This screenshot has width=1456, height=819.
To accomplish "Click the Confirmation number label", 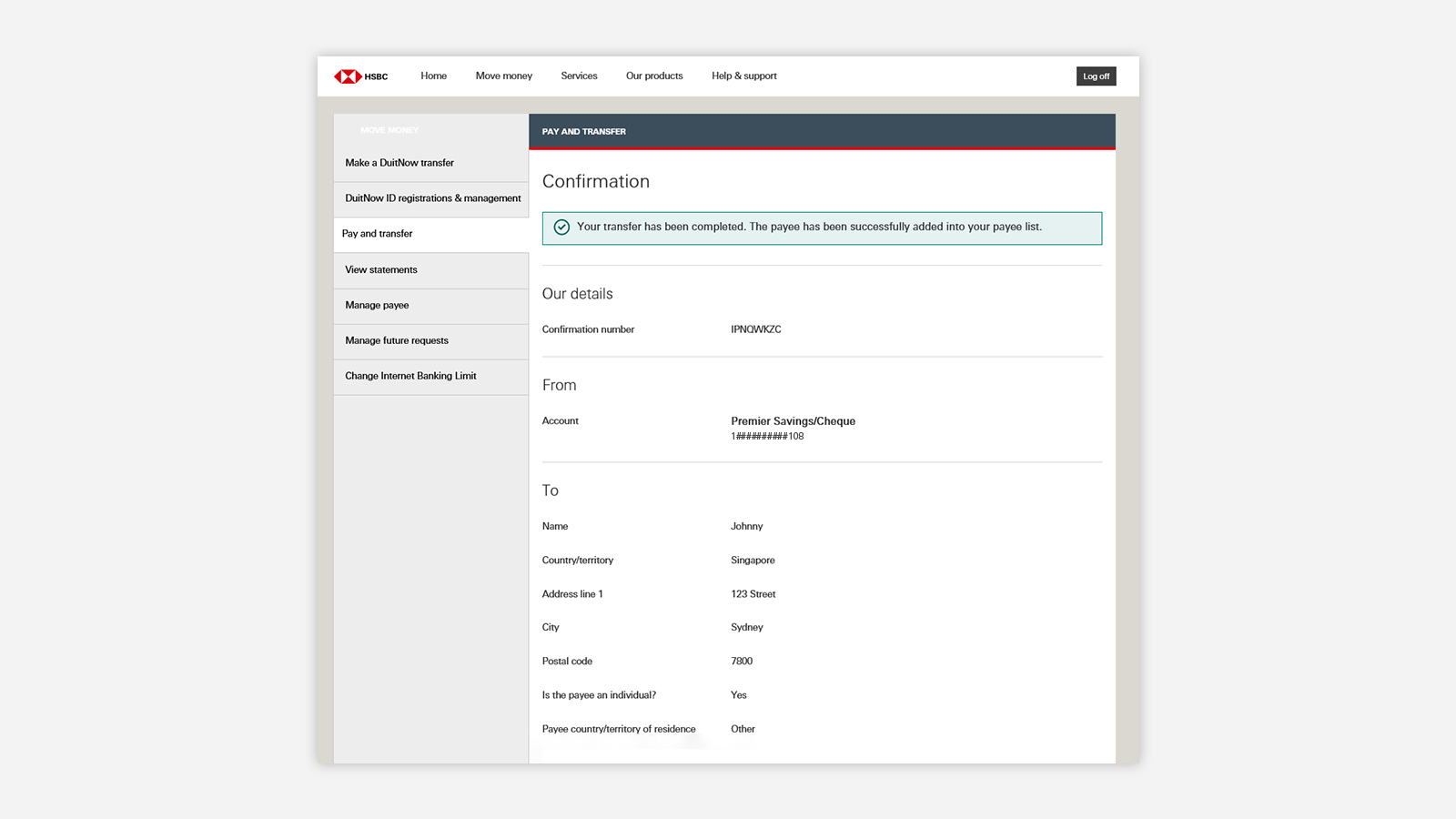I will coord(588,329).
